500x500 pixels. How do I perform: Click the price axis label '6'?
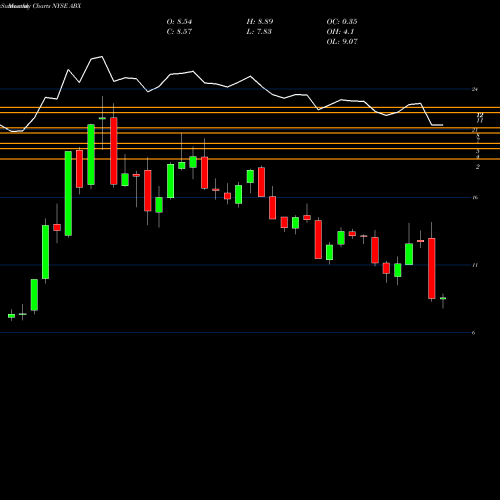coord(473,333)
